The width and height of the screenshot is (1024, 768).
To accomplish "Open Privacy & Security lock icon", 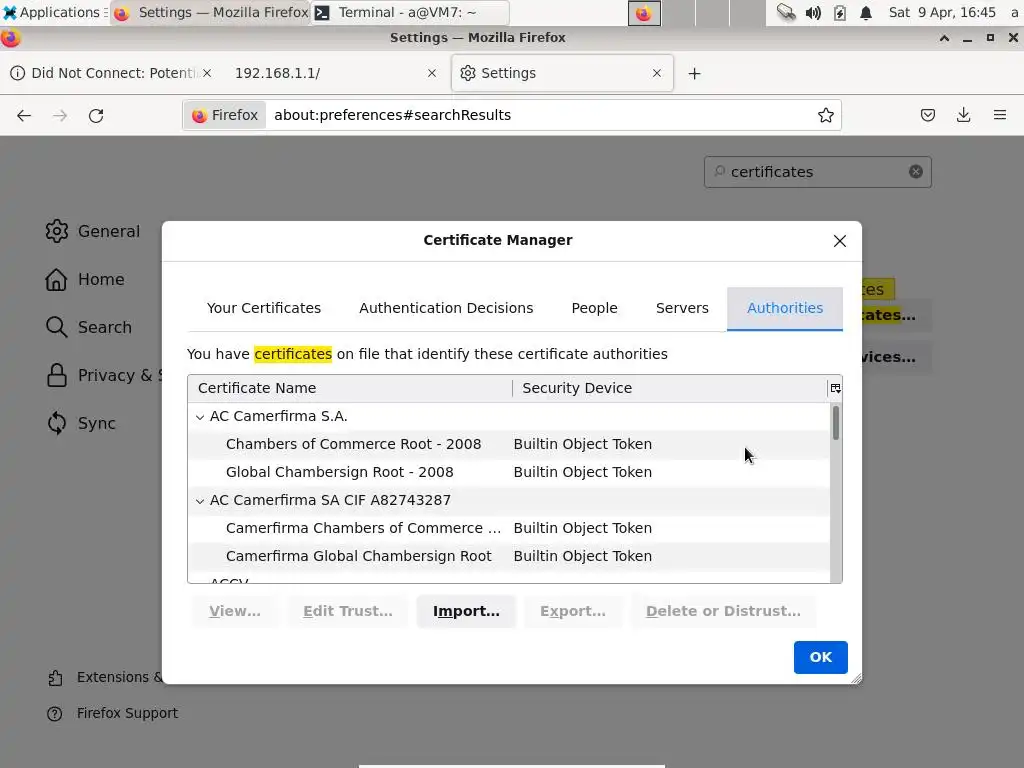I will point(57,376).
